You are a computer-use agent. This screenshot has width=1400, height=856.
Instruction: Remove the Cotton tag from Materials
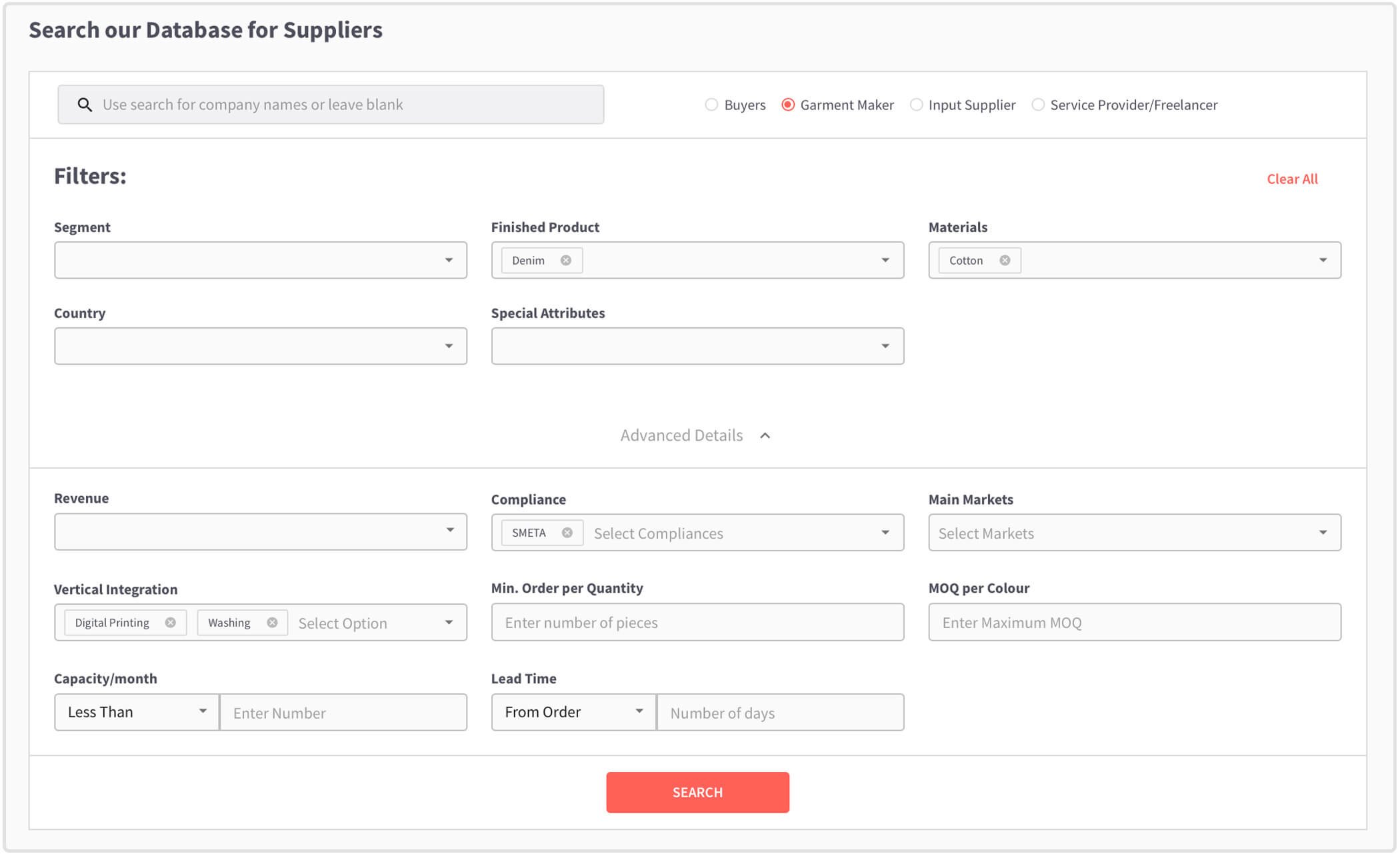tap(1005, 261)
